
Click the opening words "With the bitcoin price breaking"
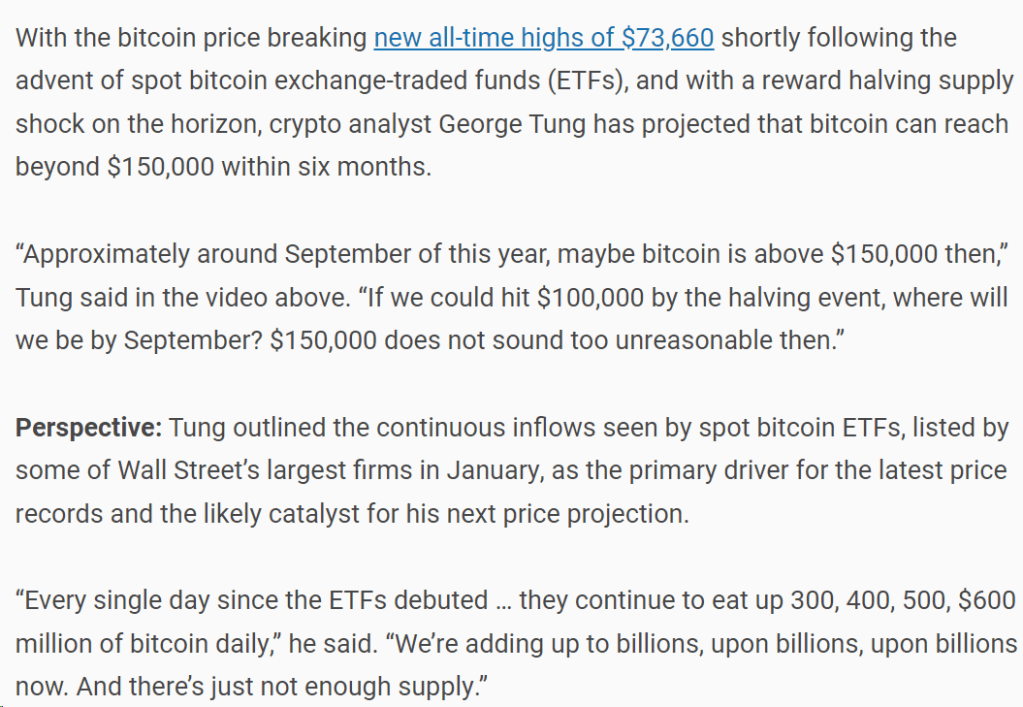(191, 39)
